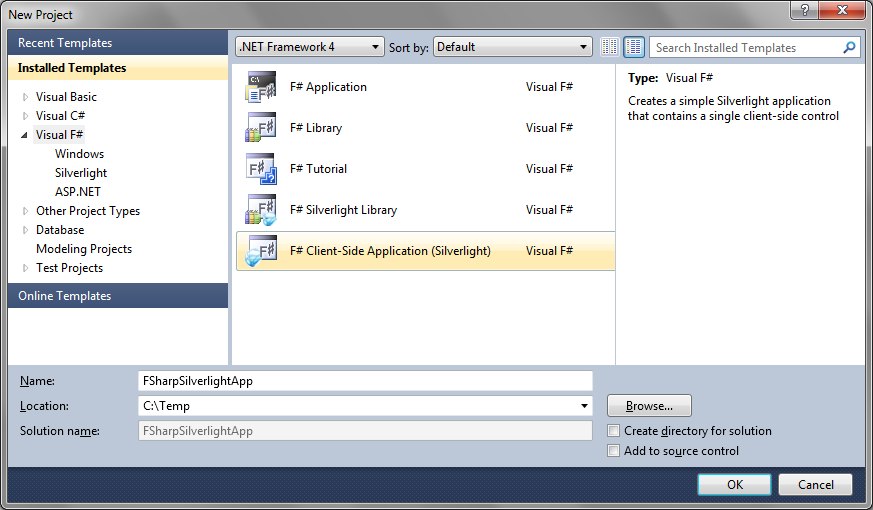Select the F# Tutorial template icon
The image size is (873, 510).
tap(261, 169)
